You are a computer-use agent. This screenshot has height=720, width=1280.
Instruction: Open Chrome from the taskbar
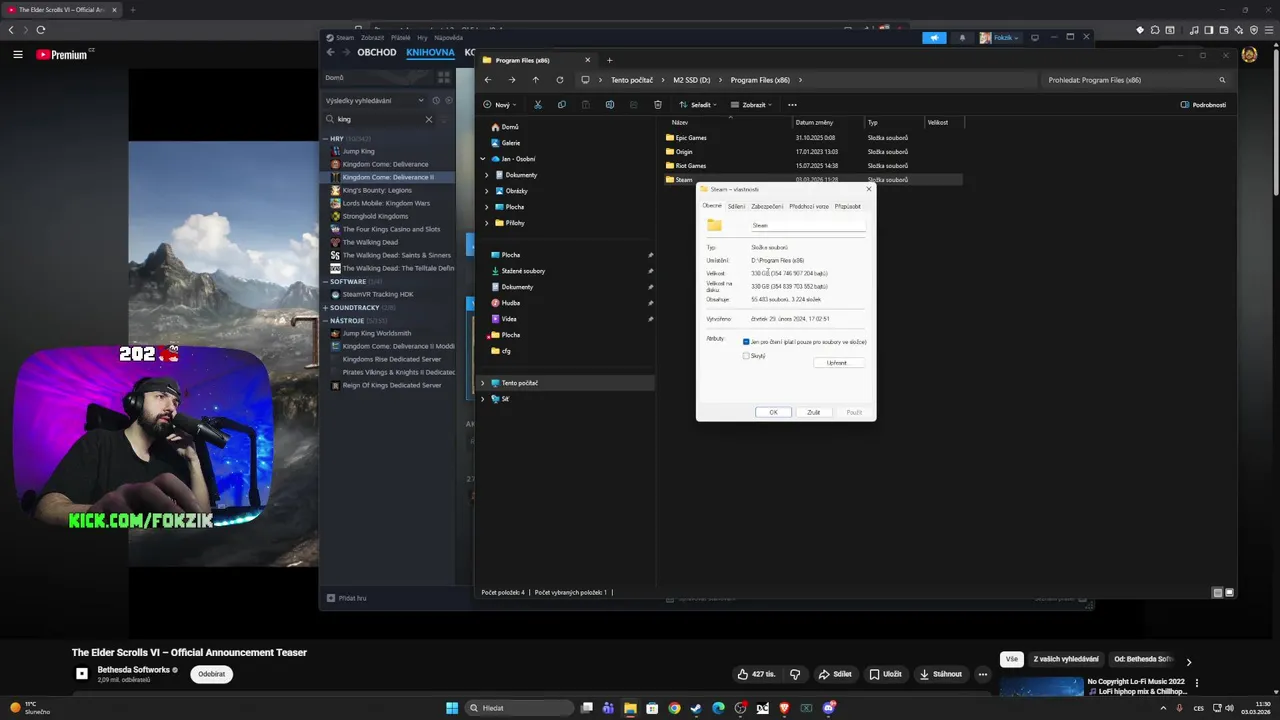click(674, 708)
